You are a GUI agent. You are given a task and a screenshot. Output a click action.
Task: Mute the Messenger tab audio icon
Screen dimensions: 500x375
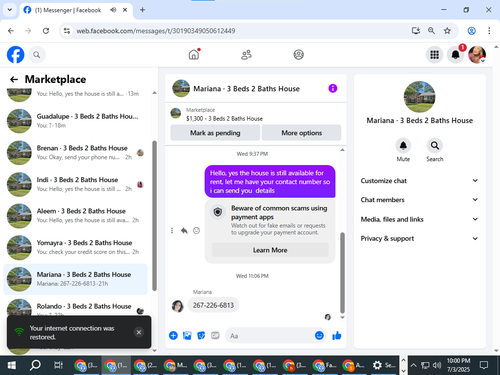(x=113, y=10)
